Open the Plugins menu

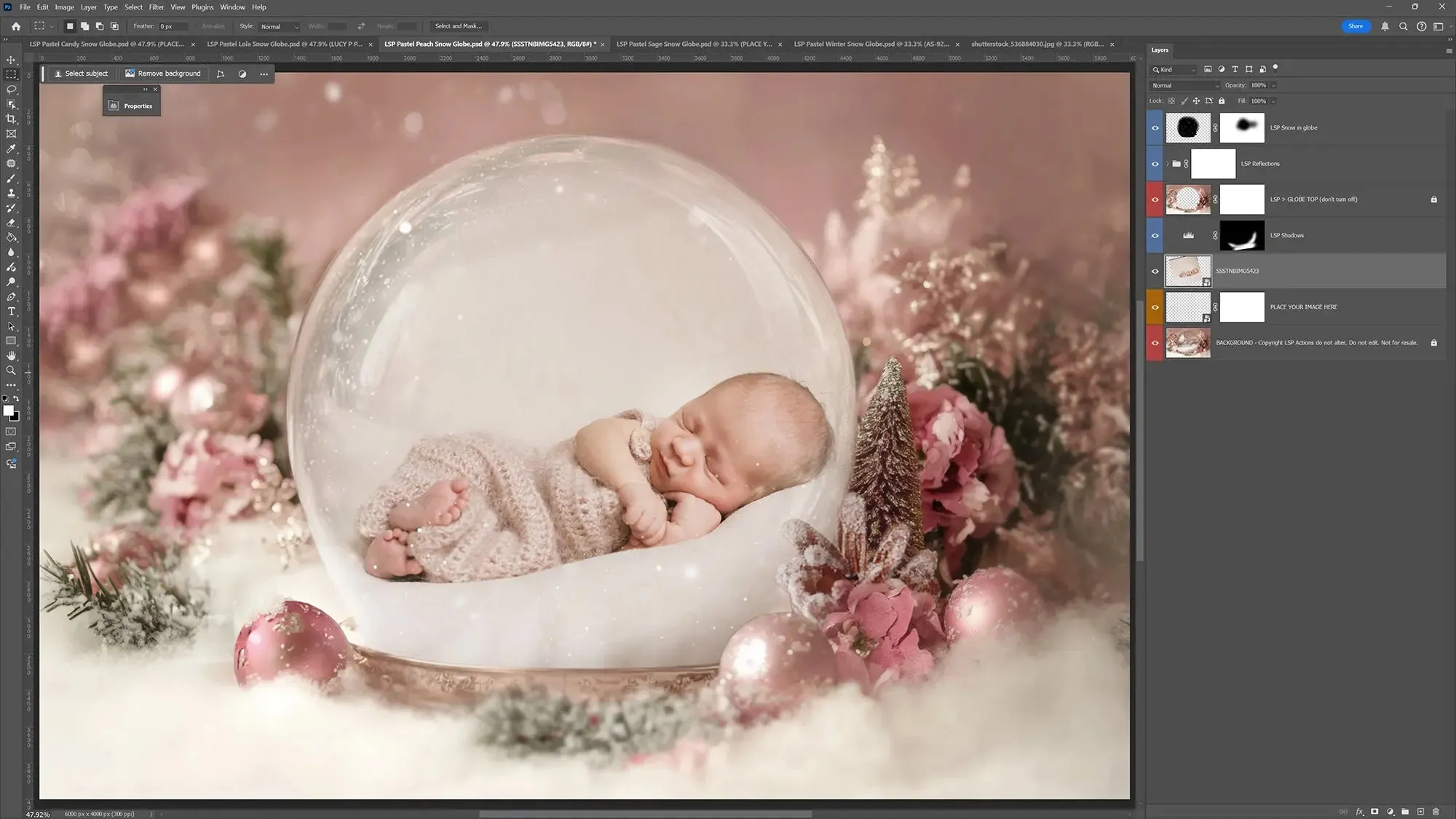click(202, 7)
